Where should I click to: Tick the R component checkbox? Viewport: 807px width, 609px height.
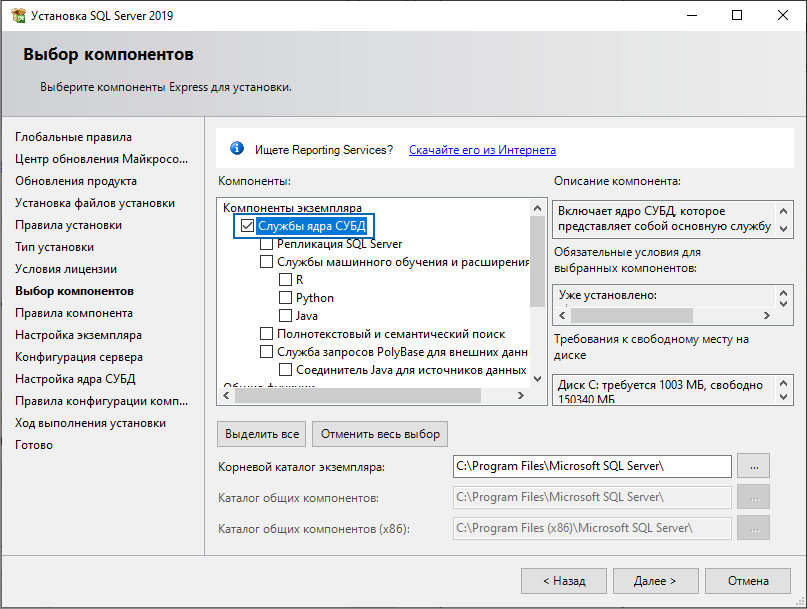click(x=285, y=280)
